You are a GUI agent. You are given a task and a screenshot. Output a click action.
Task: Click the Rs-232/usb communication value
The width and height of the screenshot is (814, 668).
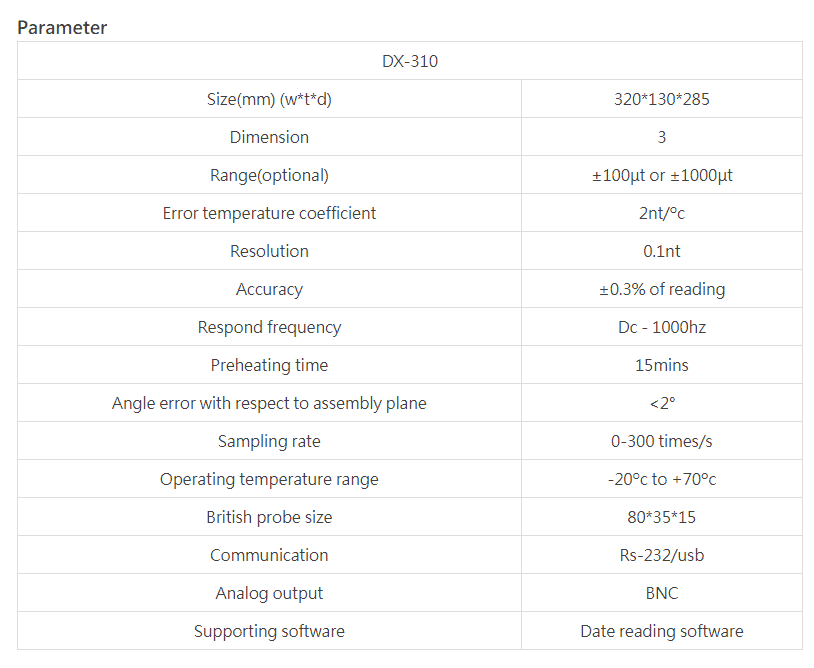[662, 555]
